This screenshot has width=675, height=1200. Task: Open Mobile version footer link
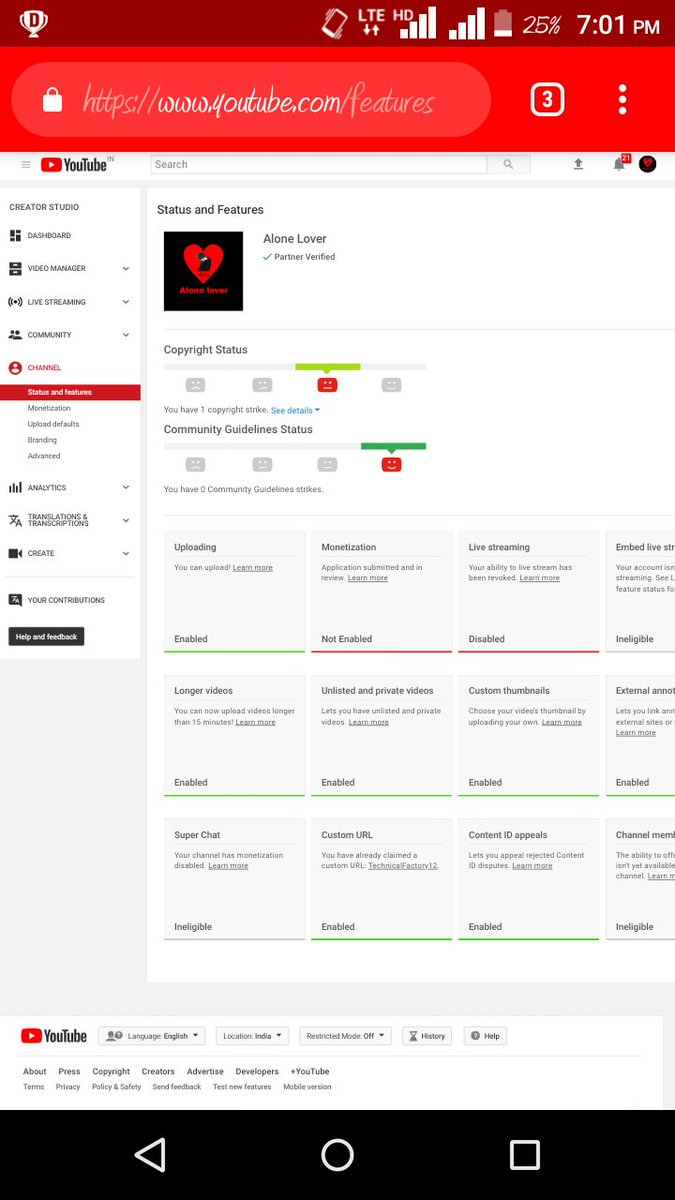click(x=307, y=1087)
